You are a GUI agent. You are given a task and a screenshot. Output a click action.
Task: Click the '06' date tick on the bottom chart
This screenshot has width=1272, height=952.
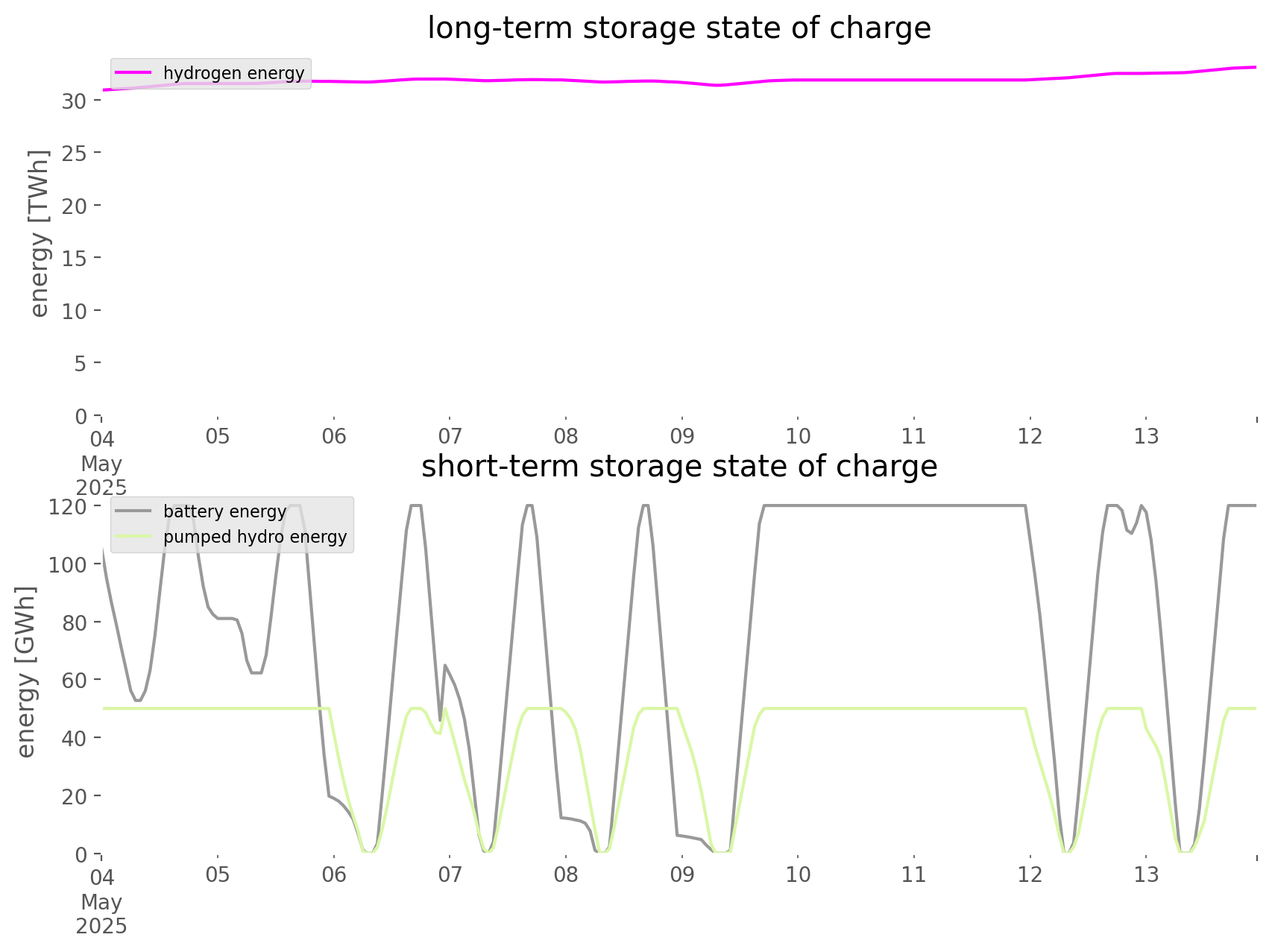pyautogui.click(x=333, y=874)
